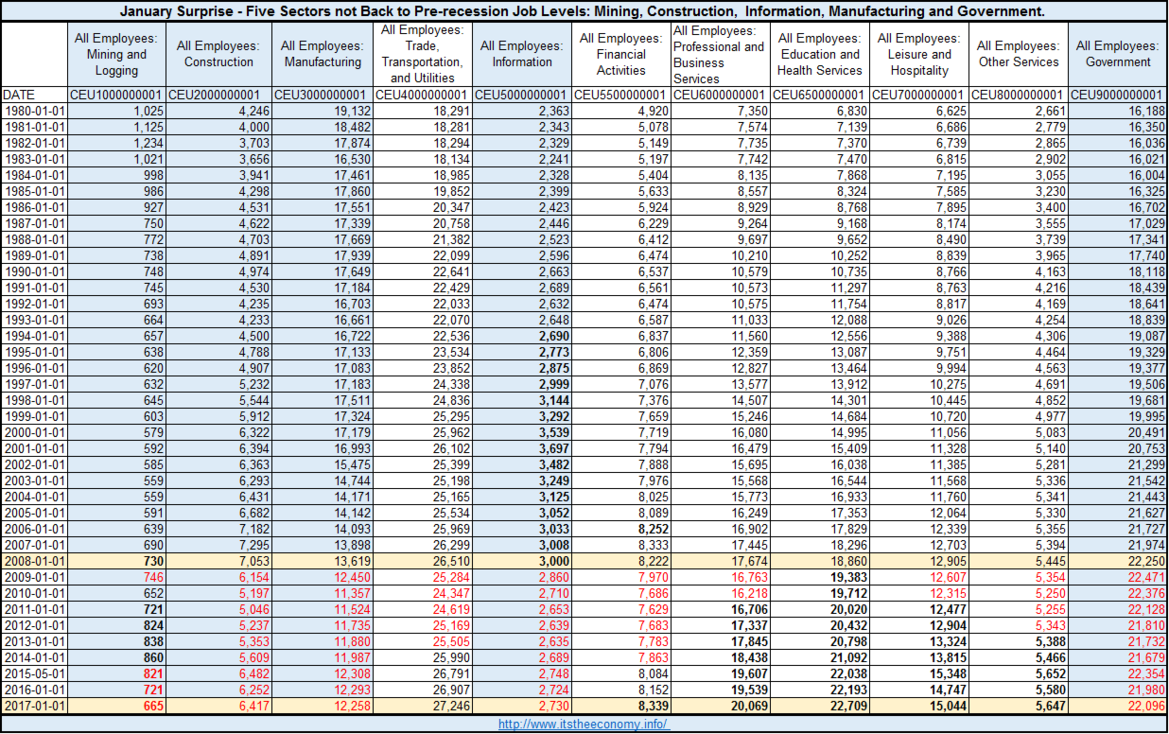Screen dimensions: 1169x734
Task: Click the 2015-05-01 date cell
Action: coord(34,674)
